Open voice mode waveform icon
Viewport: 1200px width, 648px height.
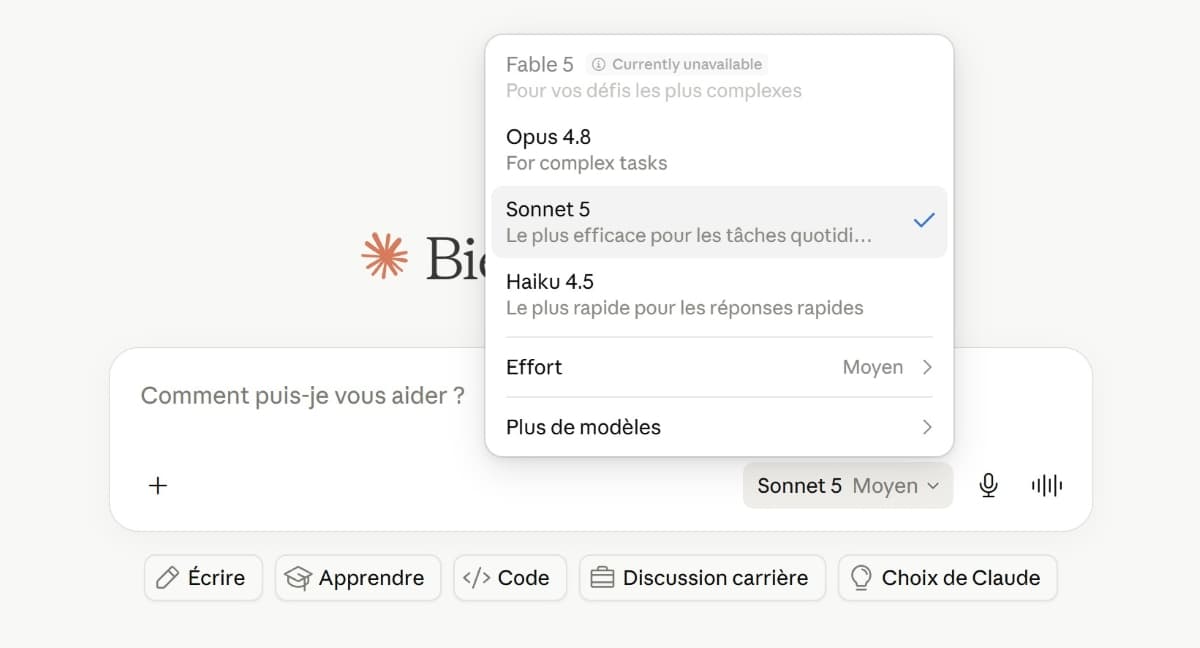click(1046, 486)
